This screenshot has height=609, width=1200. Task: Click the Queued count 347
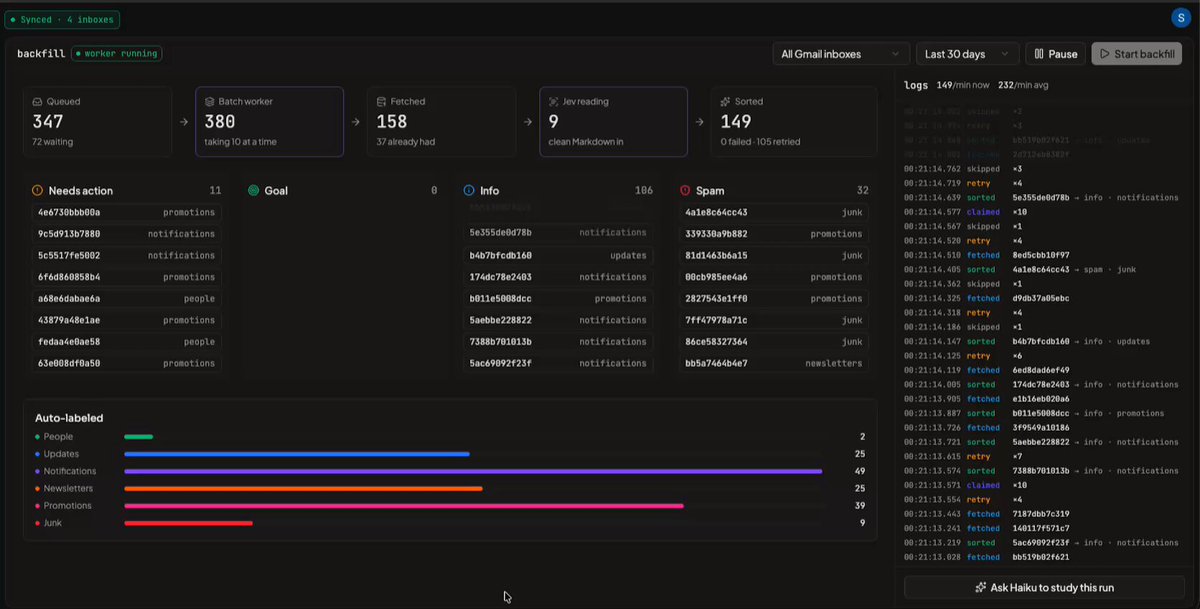click(48, 122)
